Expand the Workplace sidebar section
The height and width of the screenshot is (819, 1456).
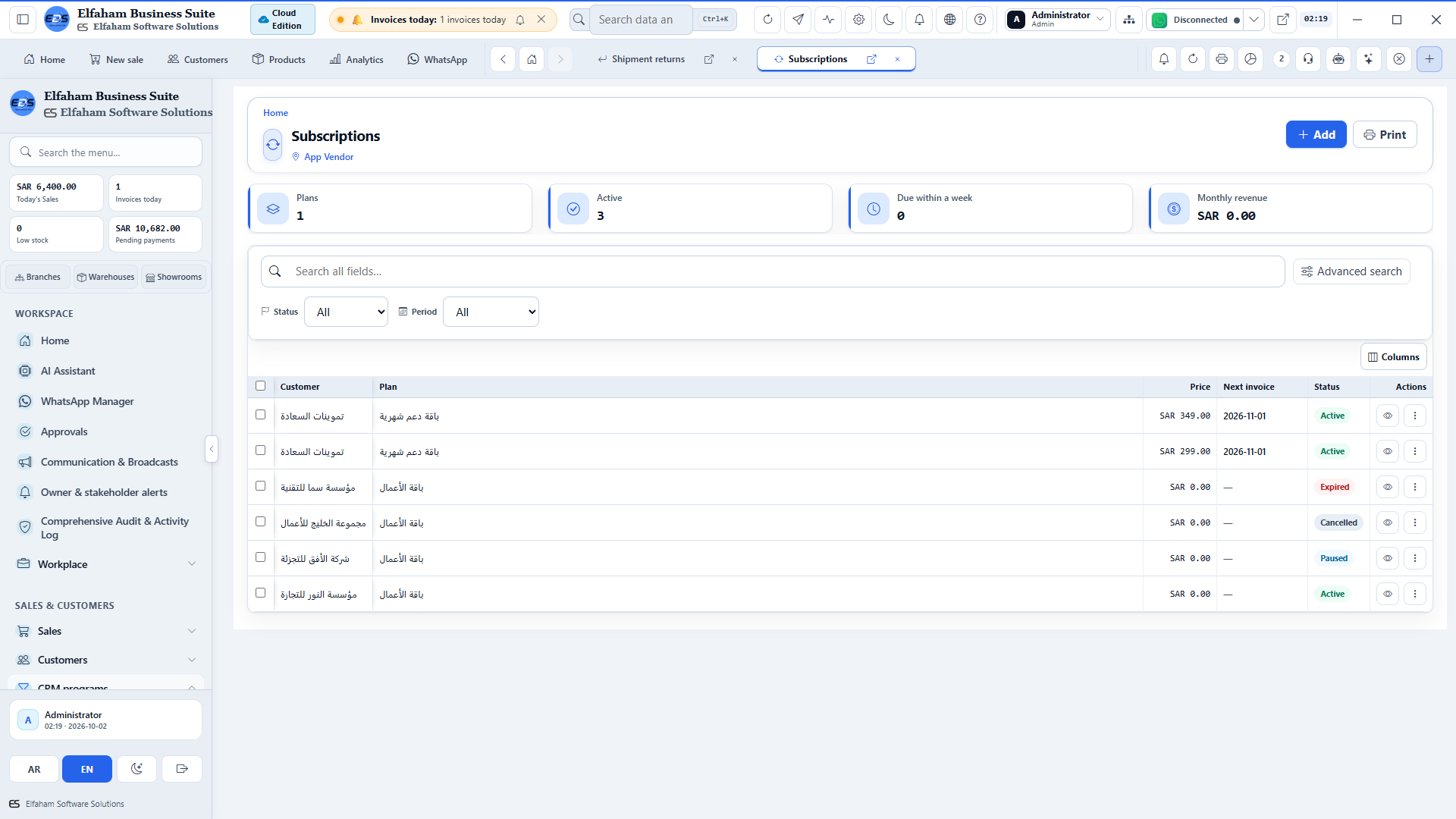click(106, 564)
